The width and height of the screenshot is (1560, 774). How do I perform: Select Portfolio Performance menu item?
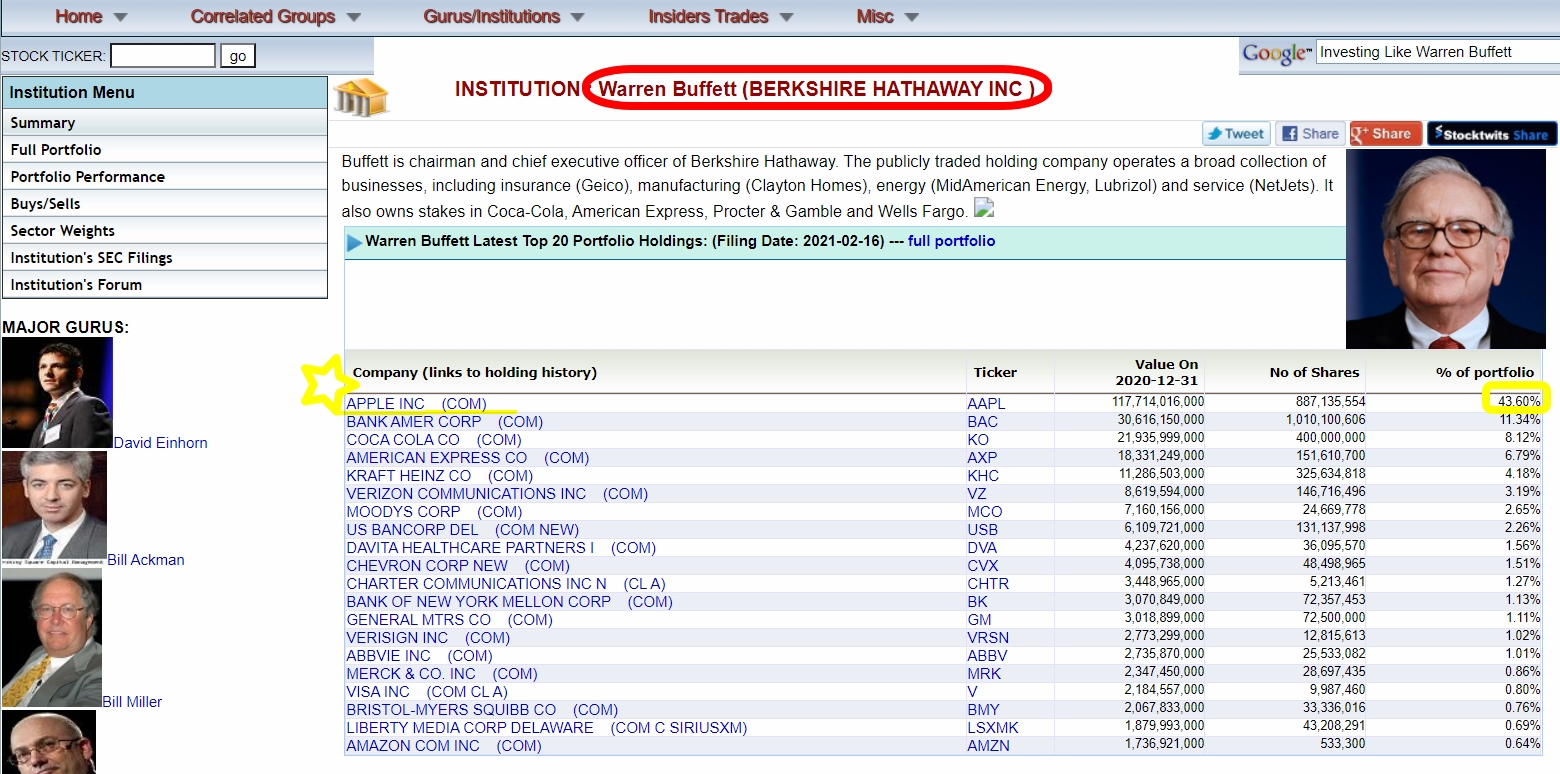(x=165, y=176)
